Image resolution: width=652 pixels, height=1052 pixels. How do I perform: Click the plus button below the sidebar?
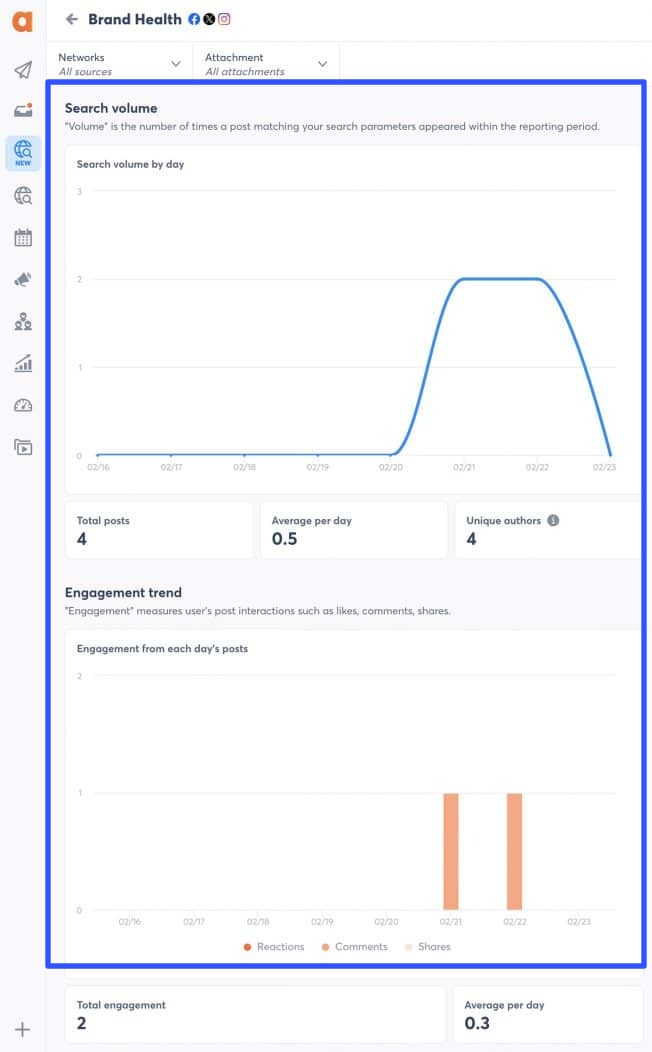pyautogui.click(x=22, y=1028)
